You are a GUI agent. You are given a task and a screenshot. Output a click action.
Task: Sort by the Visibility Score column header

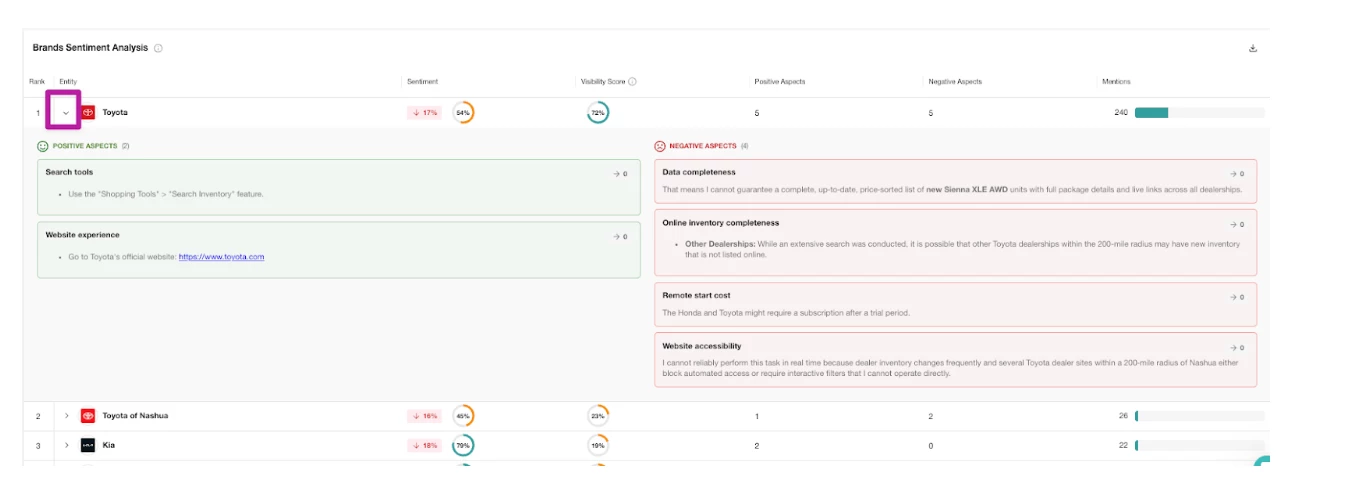tap(603, 82)
